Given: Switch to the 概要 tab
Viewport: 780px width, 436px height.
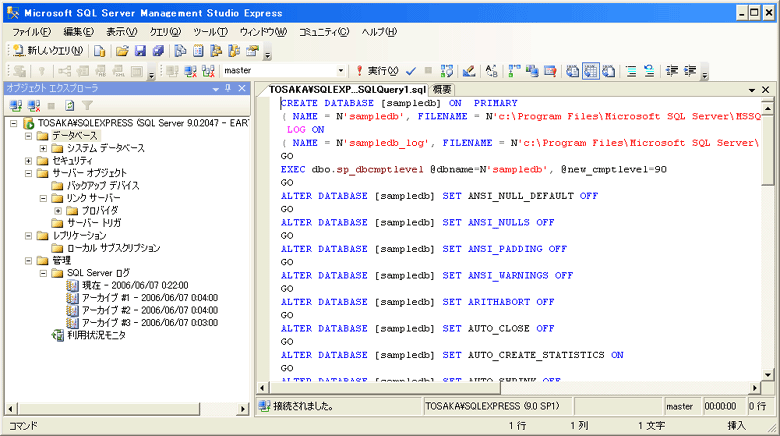Looking at the screenshot, I should pos(442,90).
